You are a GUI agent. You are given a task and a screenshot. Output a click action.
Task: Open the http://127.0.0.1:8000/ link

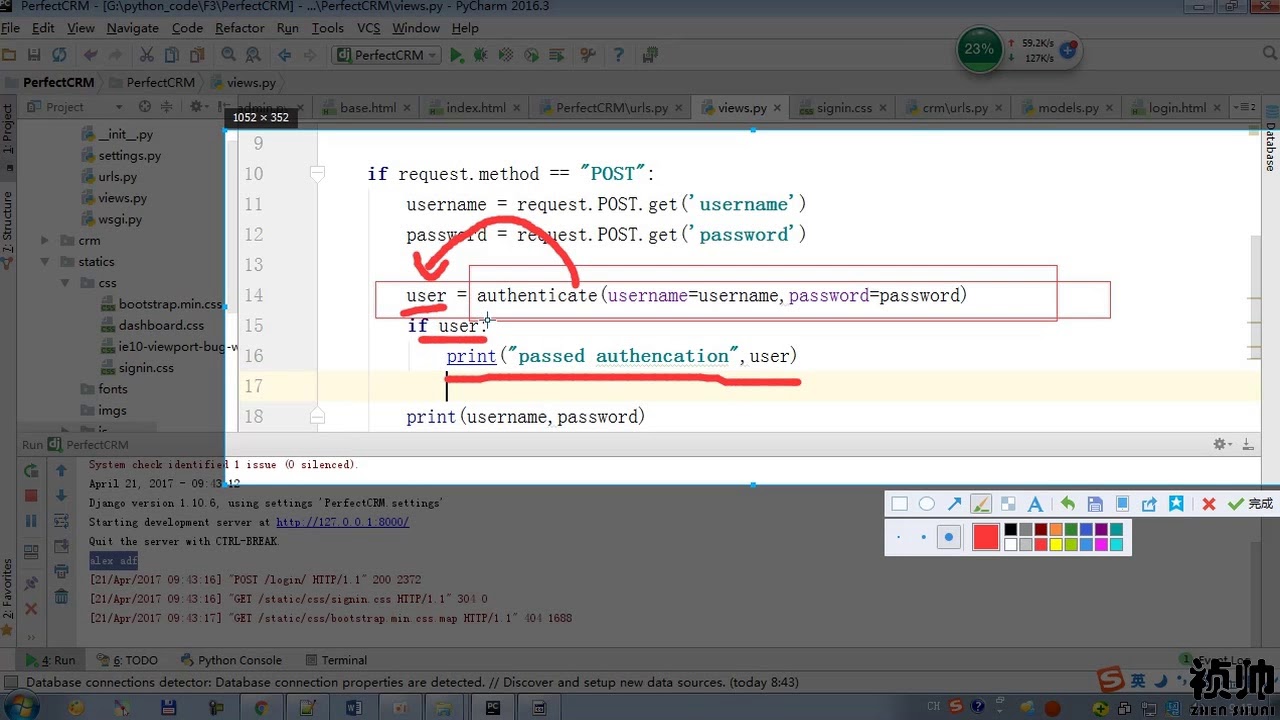[x=342, y=522]
